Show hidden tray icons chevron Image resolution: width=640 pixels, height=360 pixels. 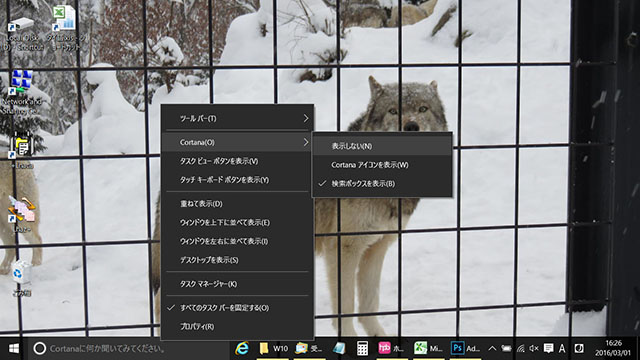(492, 348)
